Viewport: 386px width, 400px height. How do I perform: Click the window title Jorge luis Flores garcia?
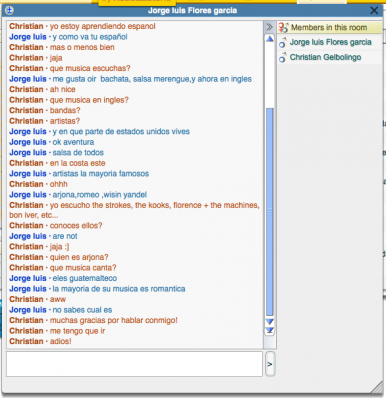point(192,11)
